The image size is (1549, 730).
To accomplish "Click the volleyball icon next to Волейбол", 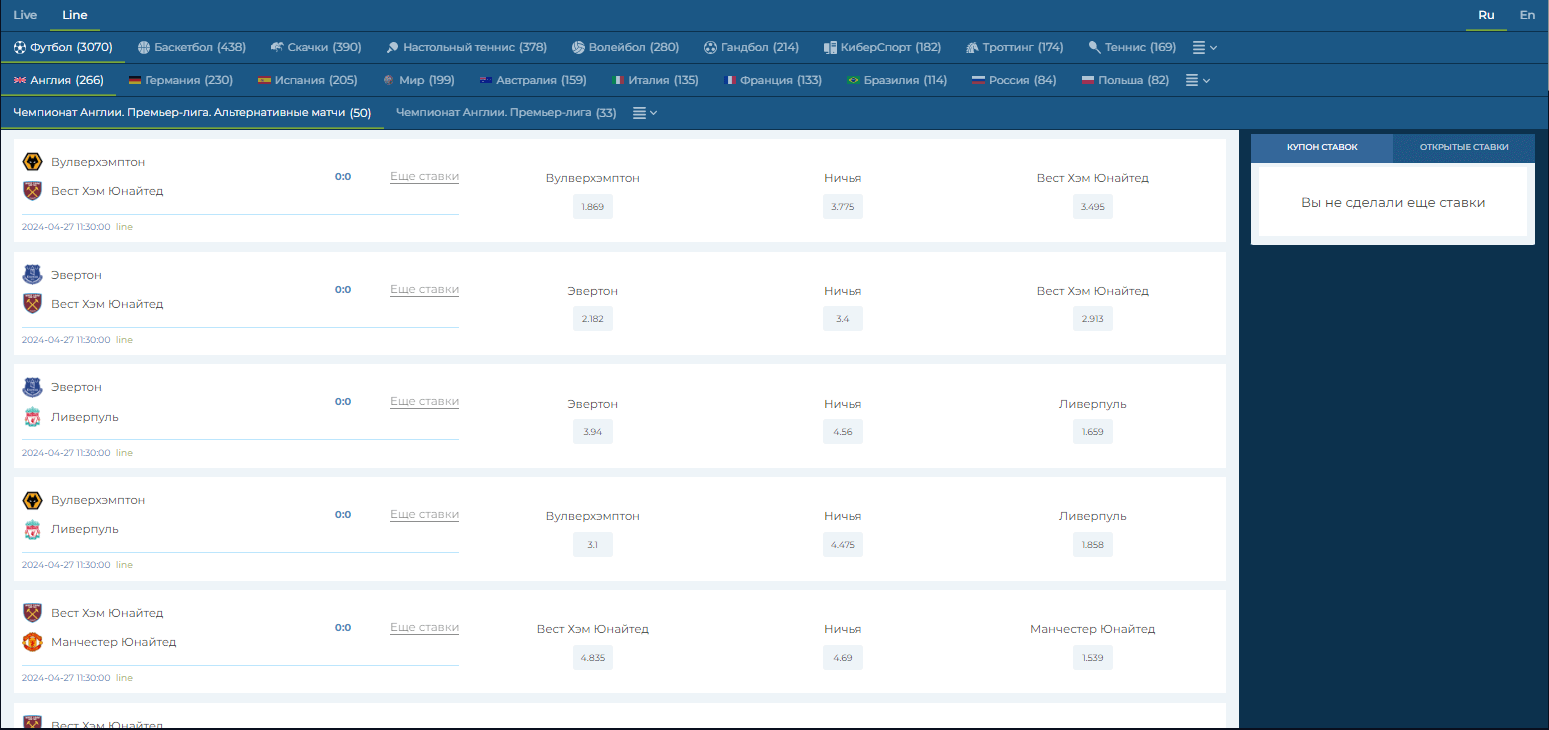I will [x=578, y=47].
